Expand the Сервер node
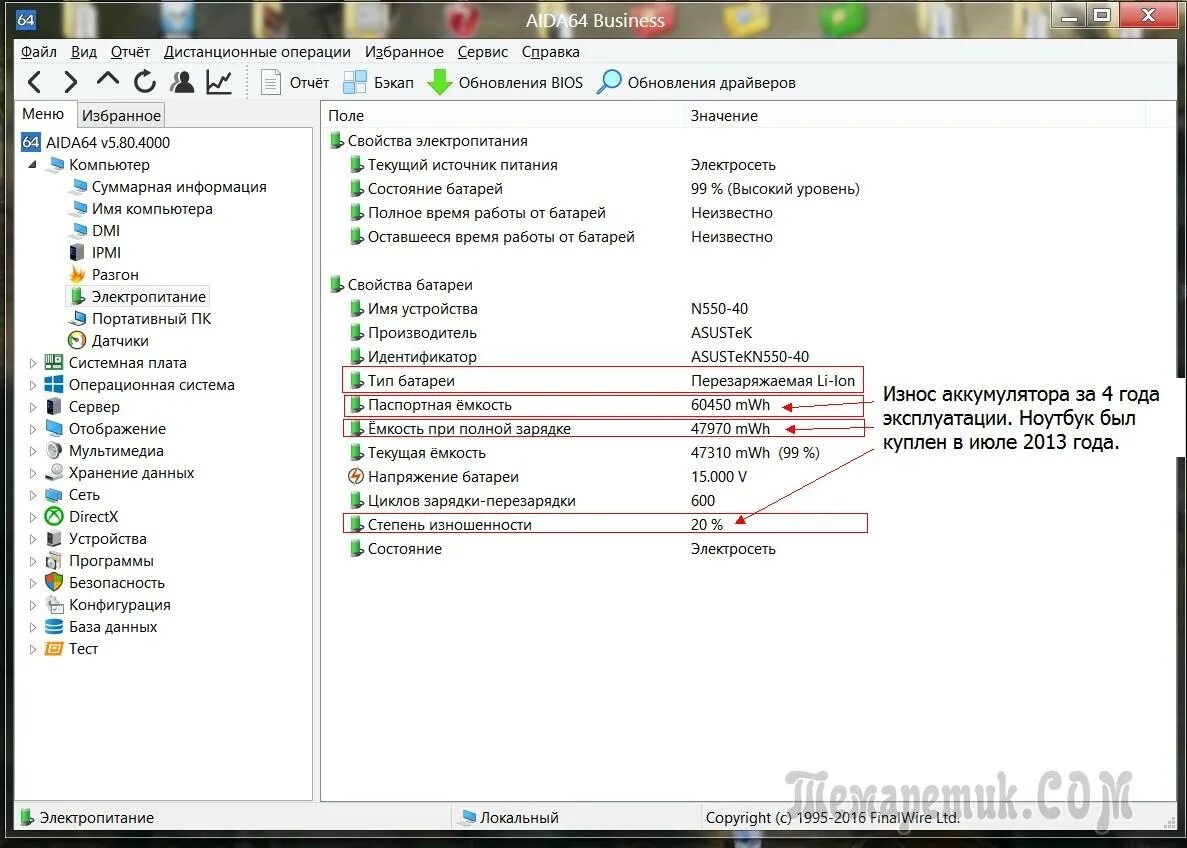The image size is (1187, 848). coord(33,407)
